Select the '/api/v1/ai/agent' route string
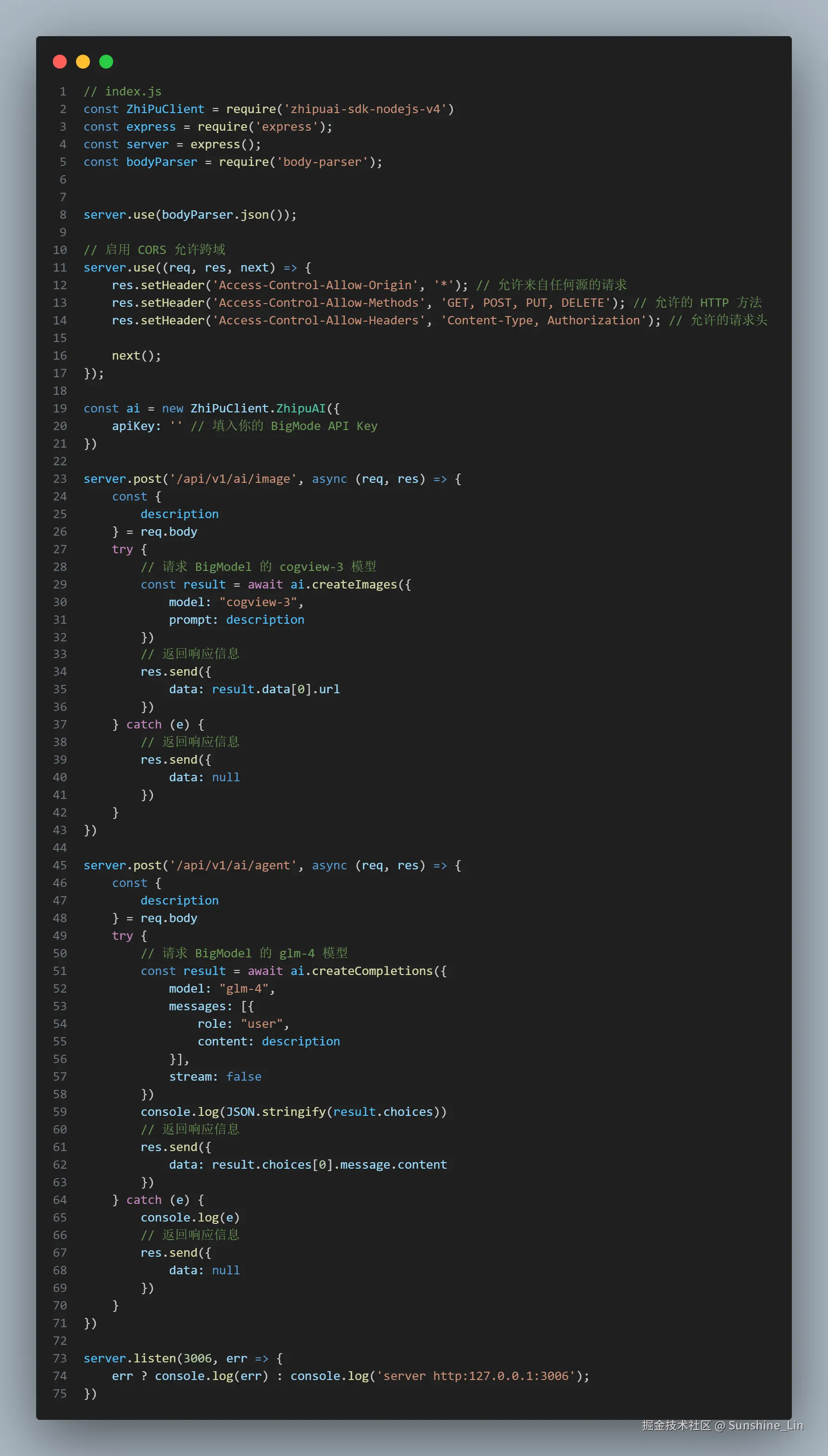The image size is (828, 1456). 233,866
